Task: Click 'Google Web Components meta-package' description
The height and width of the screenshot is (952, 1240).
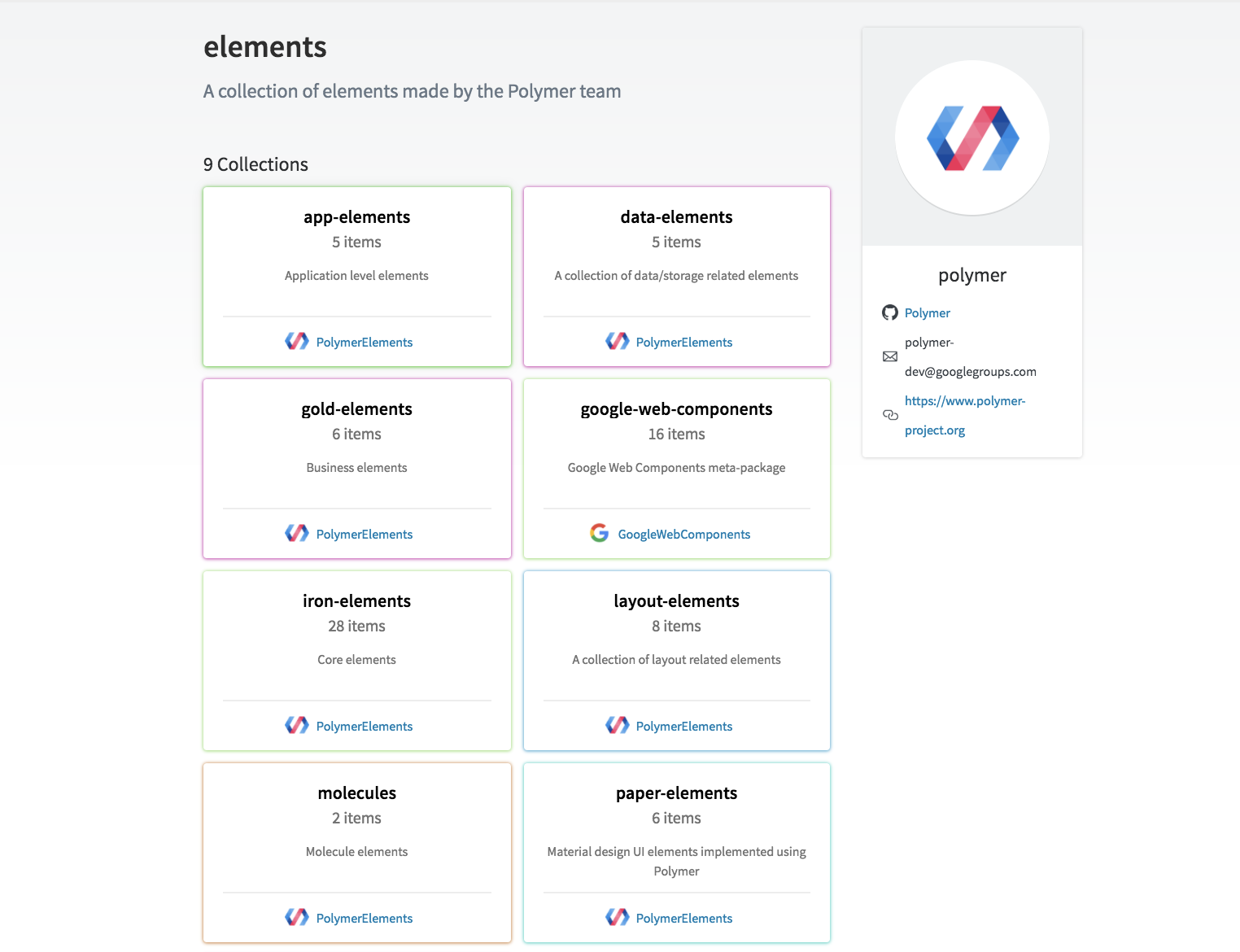Action: 676,468
